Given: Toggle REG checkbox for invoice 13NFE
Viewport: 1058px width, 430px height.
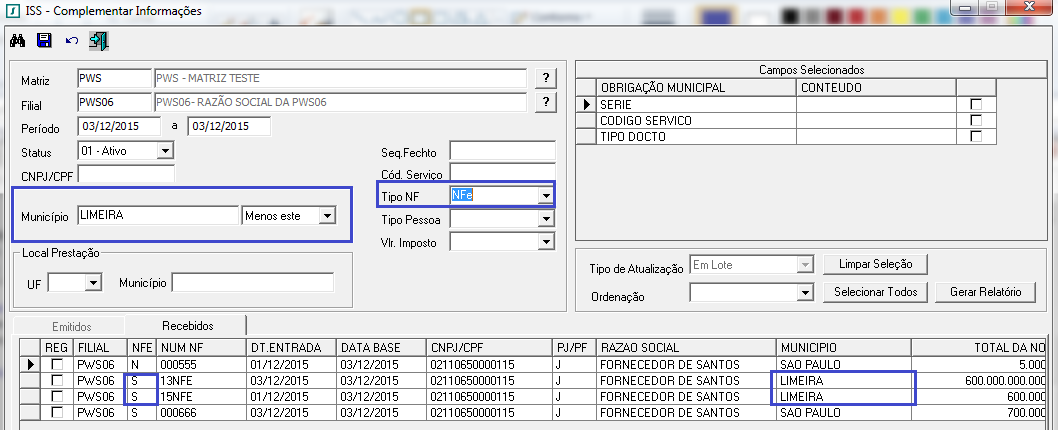Looking at the screenshot, I should point(58,381).
